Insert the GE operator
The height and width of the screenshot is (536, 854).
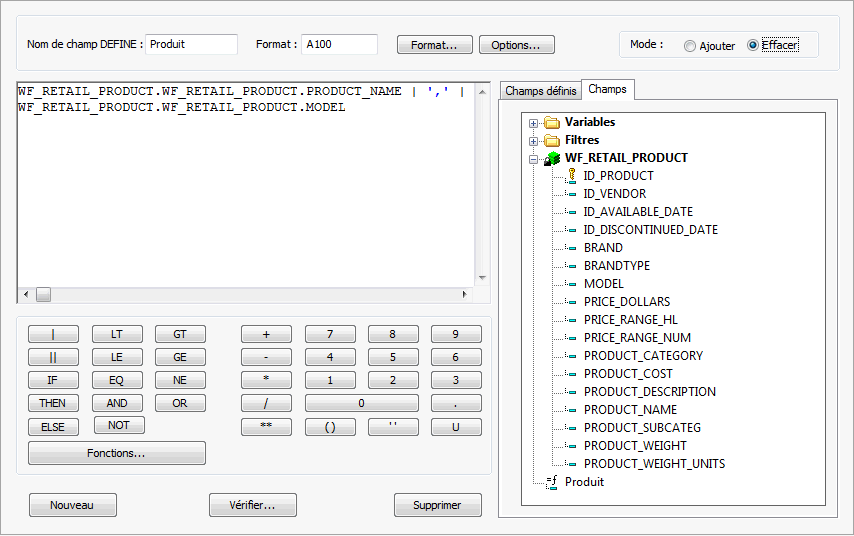pos(180,357)
